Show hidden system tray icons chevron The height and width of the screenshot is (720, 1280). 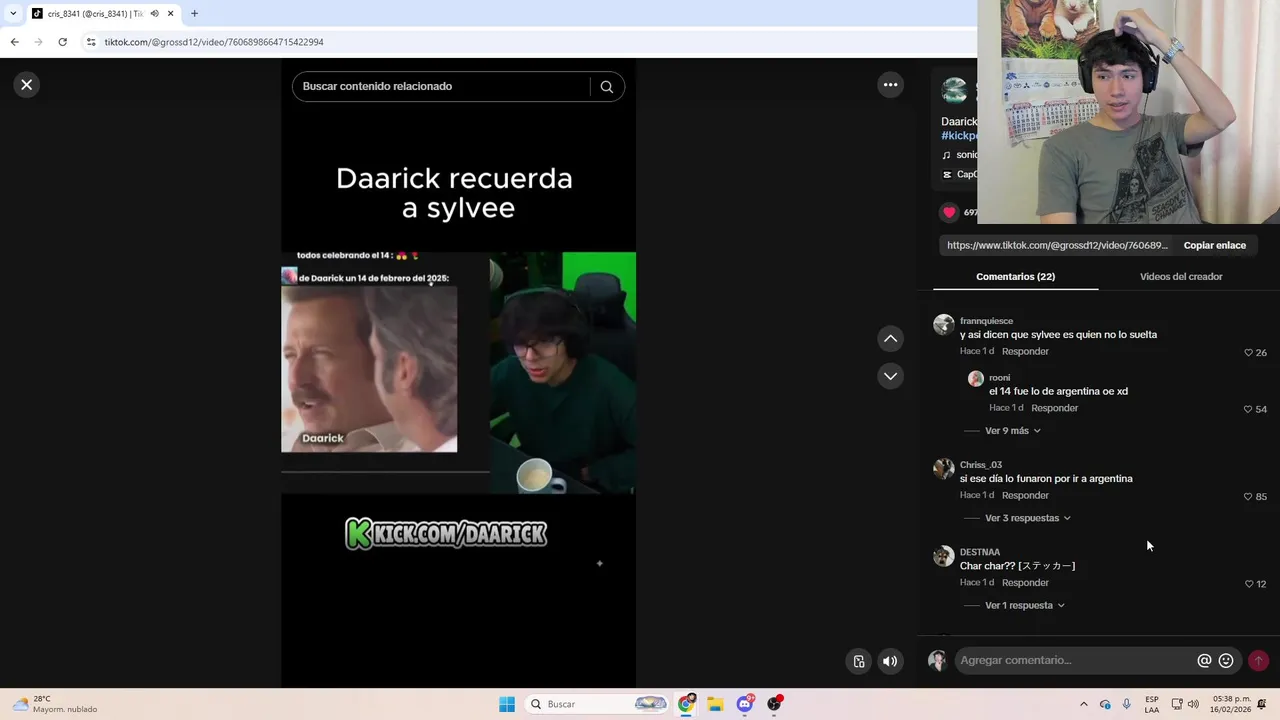[x=1083, y=704]
